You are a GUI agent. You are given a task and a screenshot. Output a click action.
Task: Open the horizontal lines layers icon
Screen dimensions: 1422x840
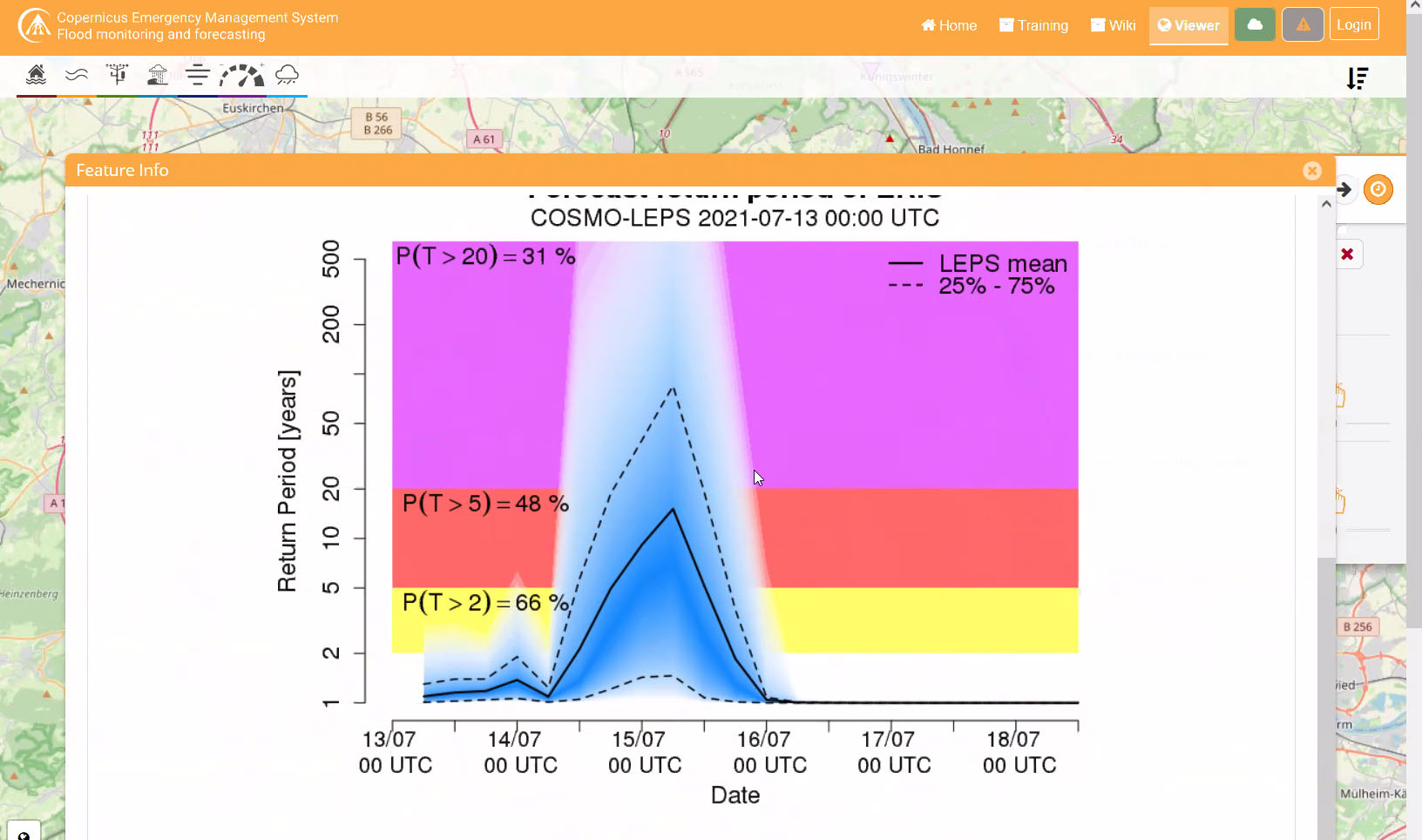(198, 75)
